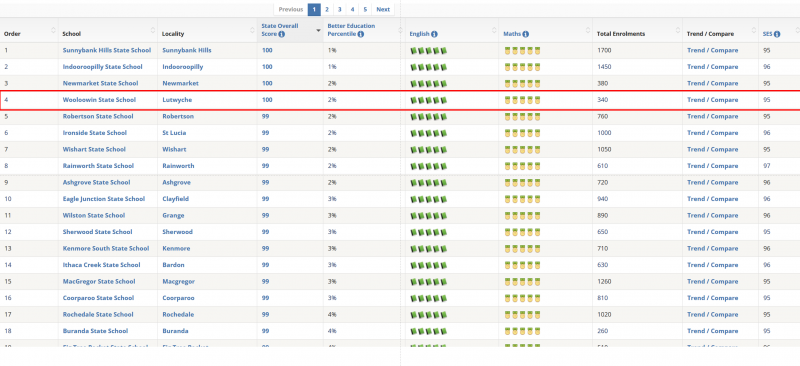The width and height of the screenshot is (800, 366).
Task: Open St Lucia locality link
Action: point(174,133)
